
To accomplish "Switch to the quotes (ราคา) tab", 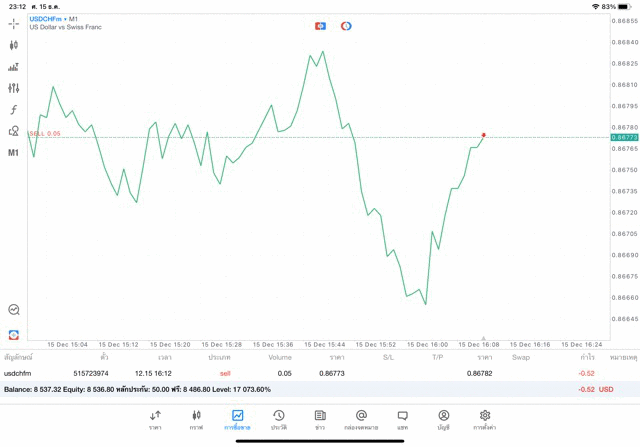I will coord(155,419).
